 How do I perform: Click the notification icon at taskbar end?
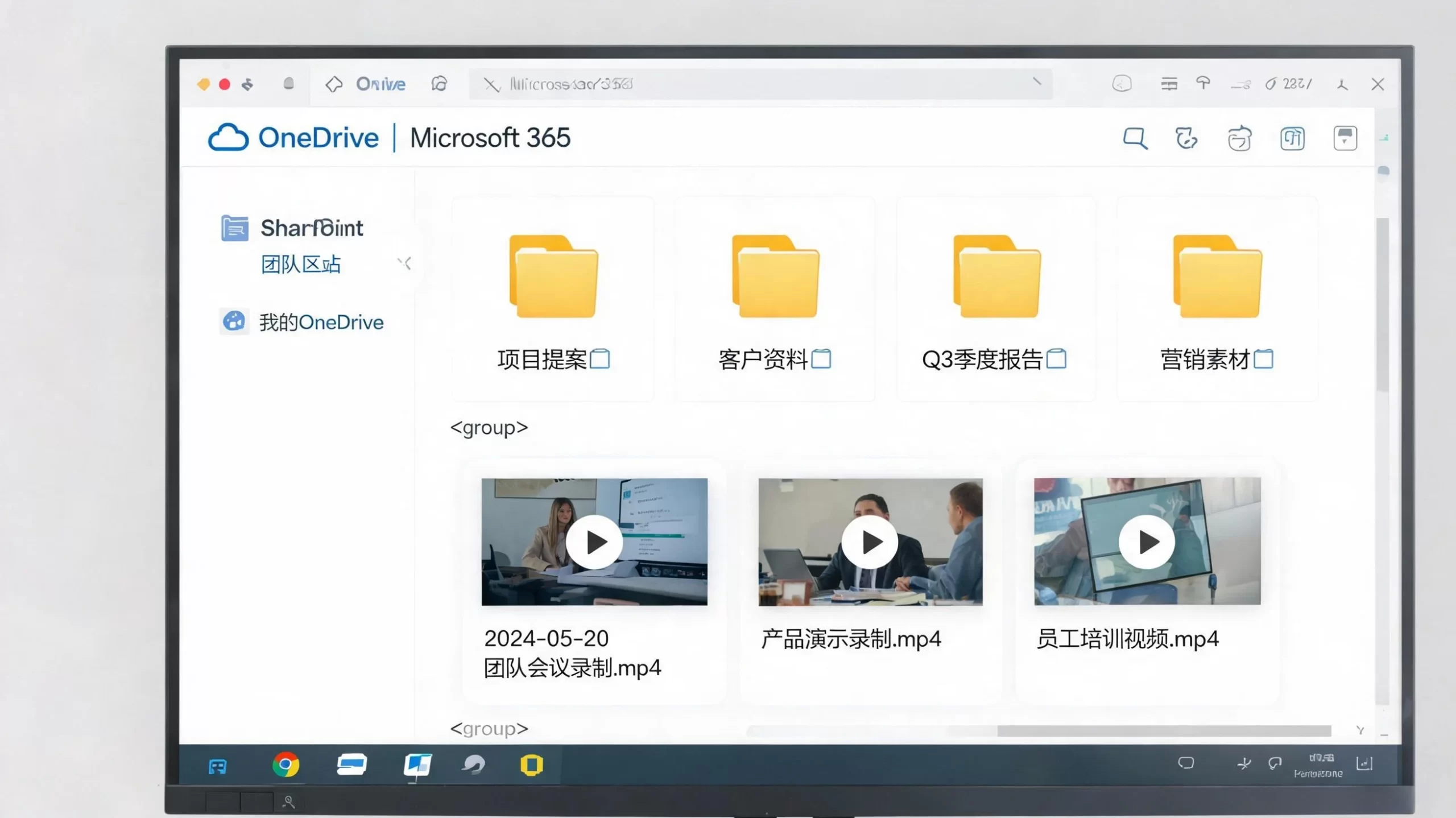click(1364, 763)
